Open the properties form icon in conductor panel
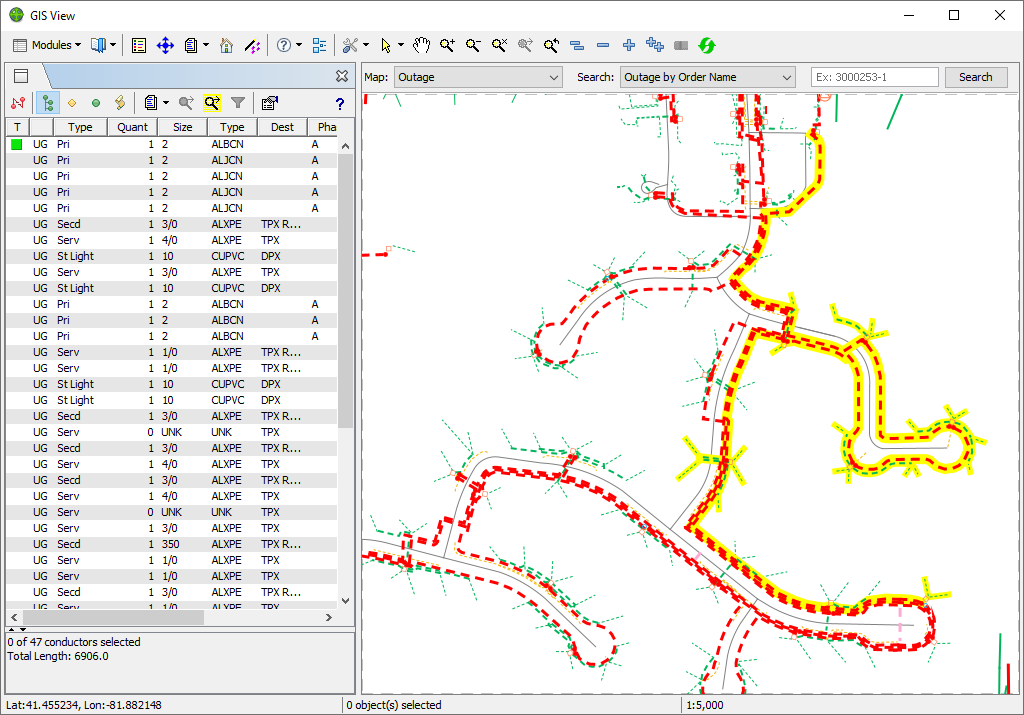 (270, 103)
